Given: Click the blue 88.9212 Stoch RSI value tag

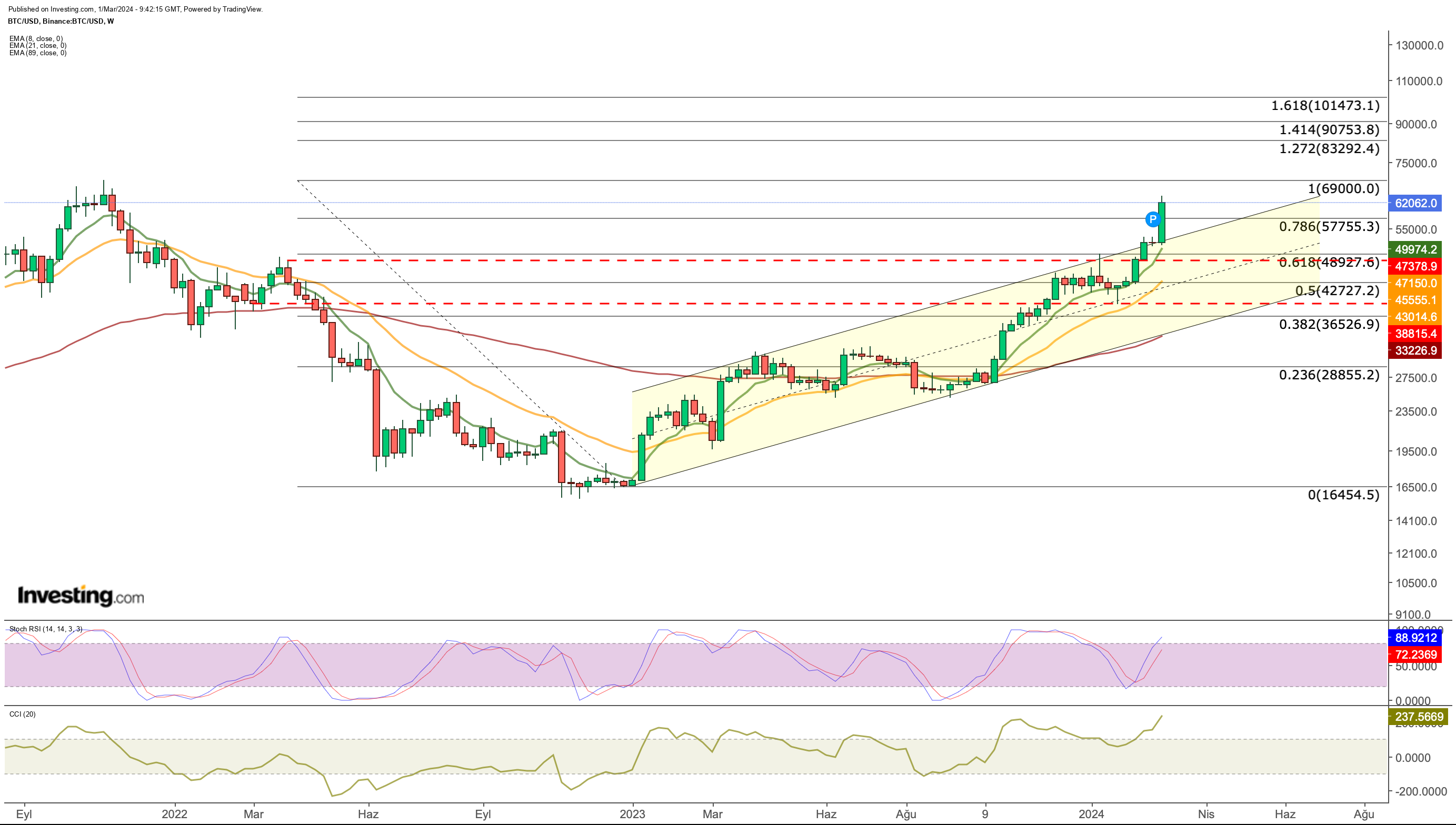Looking at the screenshot, I should 1416,638.
